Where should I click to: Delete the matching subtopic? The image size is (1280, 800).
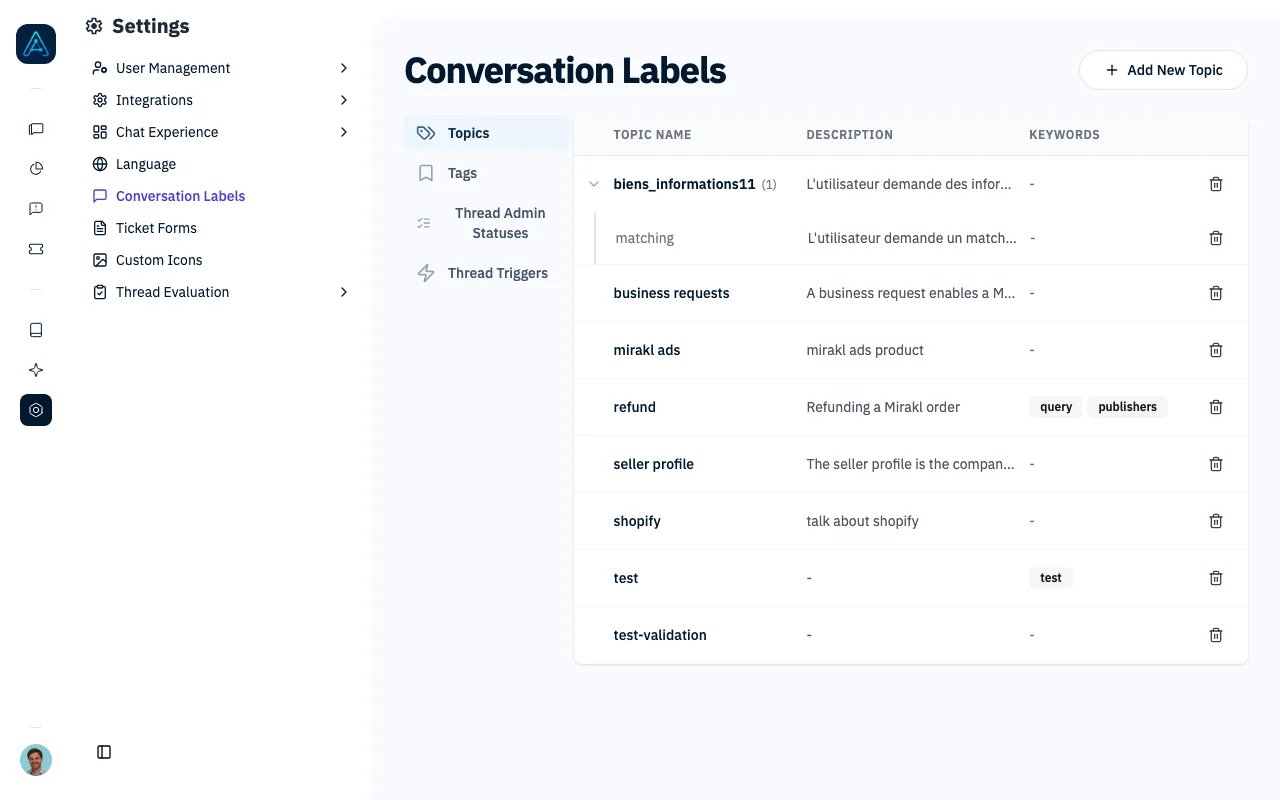[x=1216, y=238]
